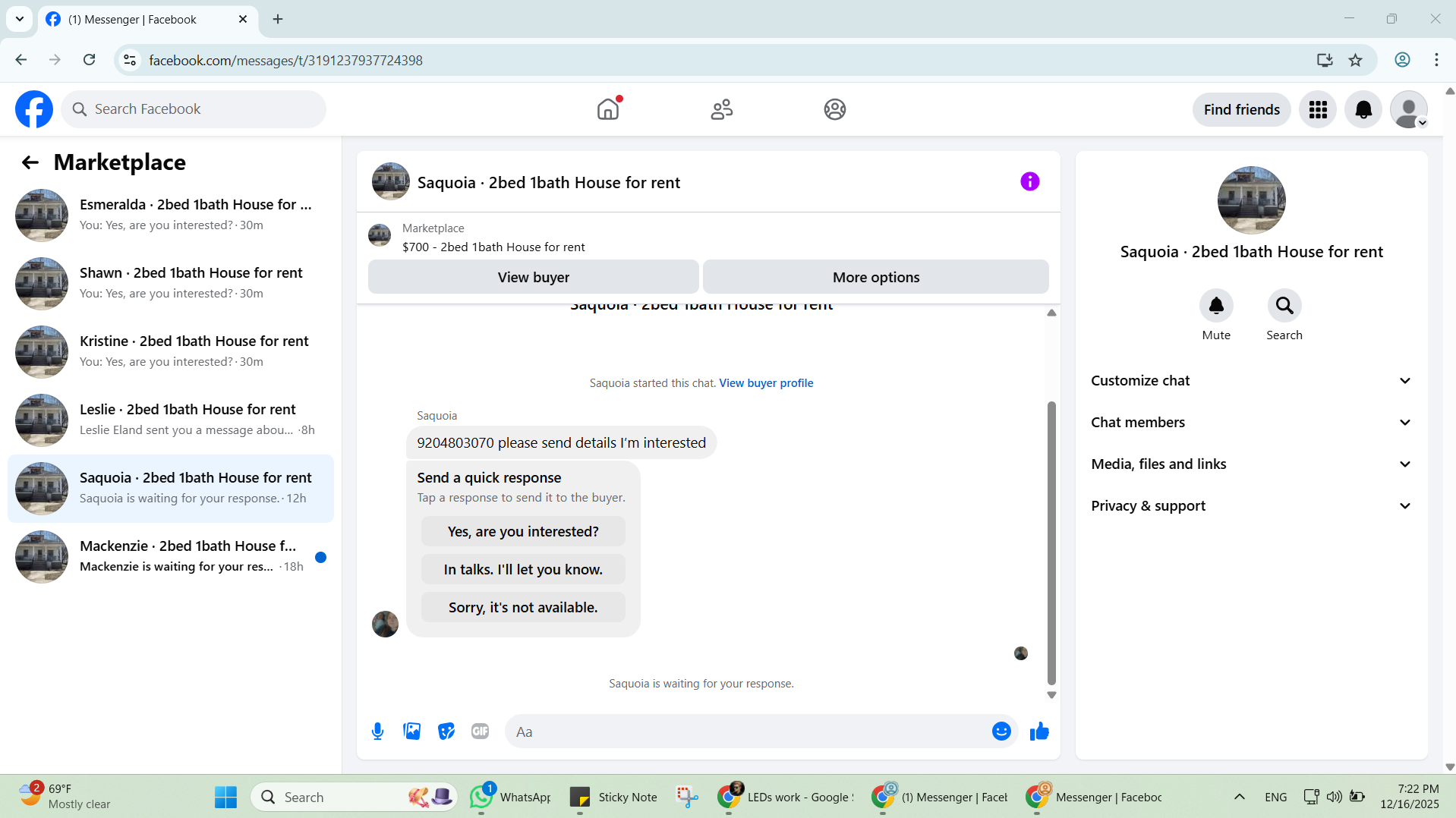The width and height of the screenshot is (1456, 818).
Task: Open the Facebook home feed icon
Action: tap(608, 109)
